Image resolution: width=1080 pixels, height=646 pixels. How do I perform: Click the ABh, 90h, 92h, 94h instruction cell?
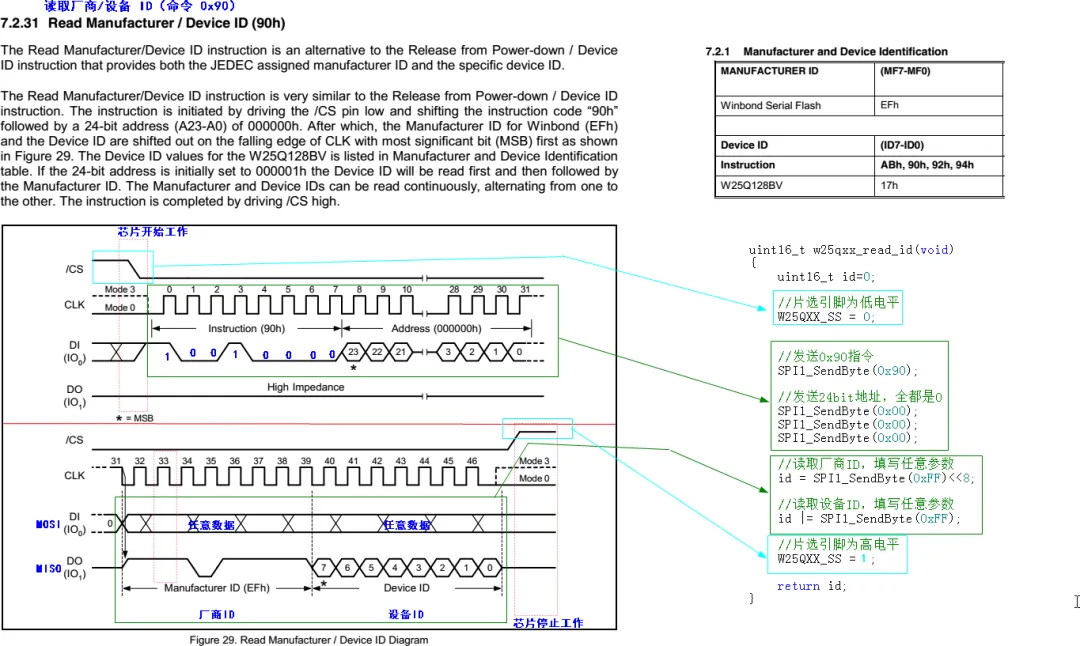[926, 165]
